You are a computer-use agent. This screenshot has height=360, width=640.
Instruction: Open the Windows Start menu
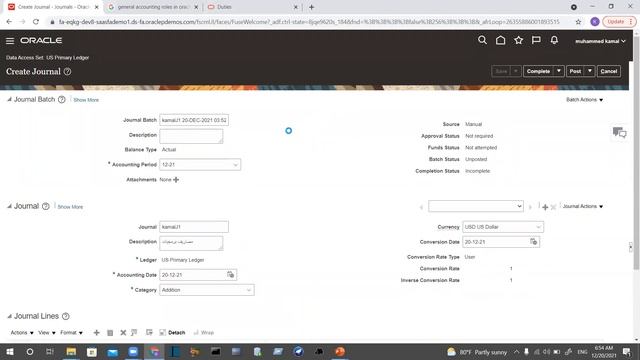pos(9,351)
